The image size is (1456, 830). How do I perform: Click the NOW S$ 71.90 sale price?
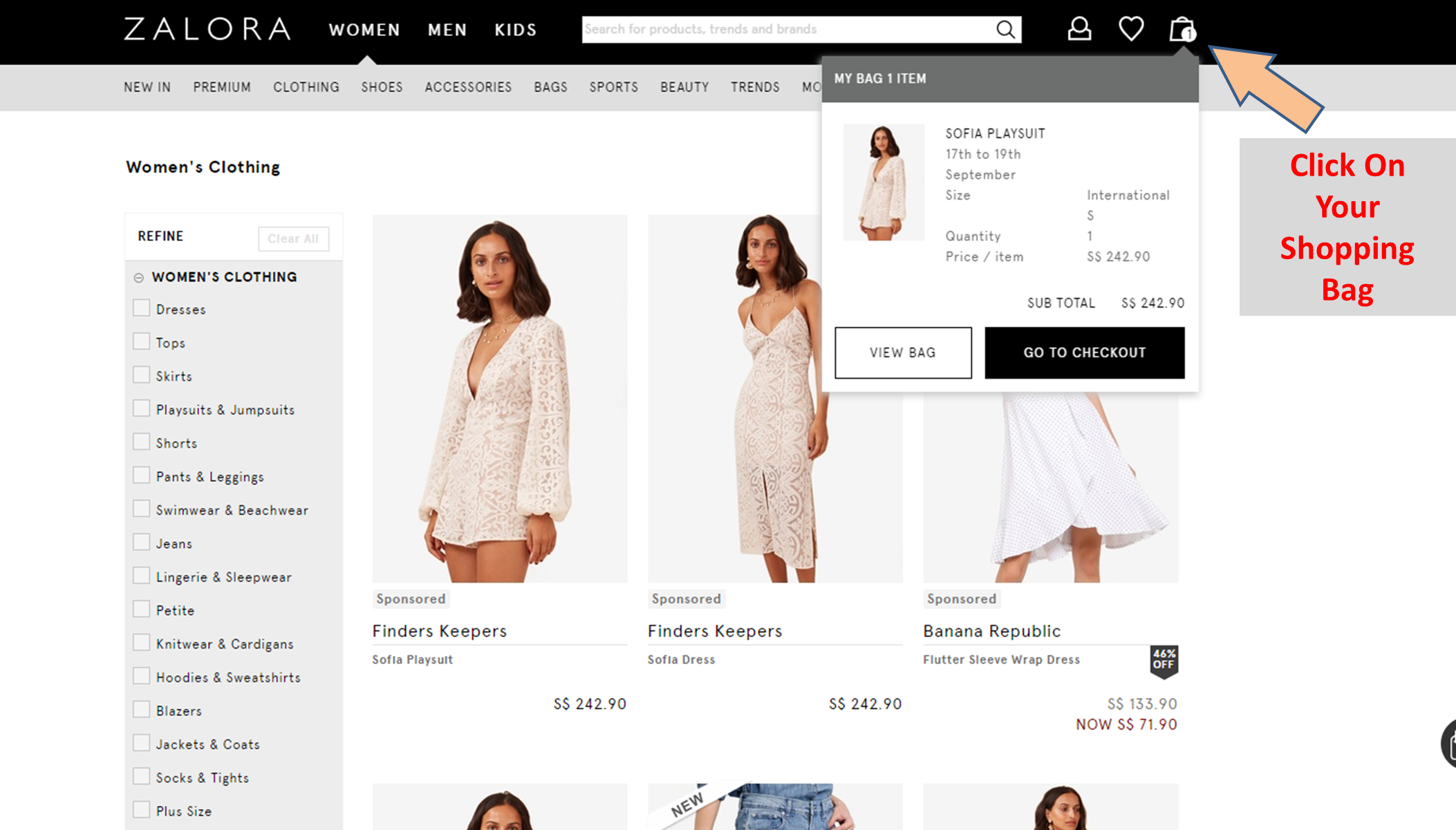pyautogui.click(x=1126, y=724)
